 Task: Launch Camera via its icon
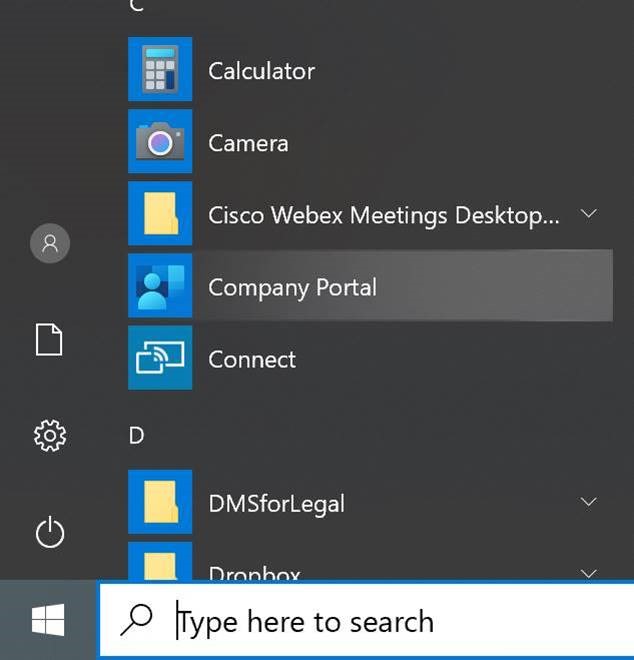click(x=160, y=141)
